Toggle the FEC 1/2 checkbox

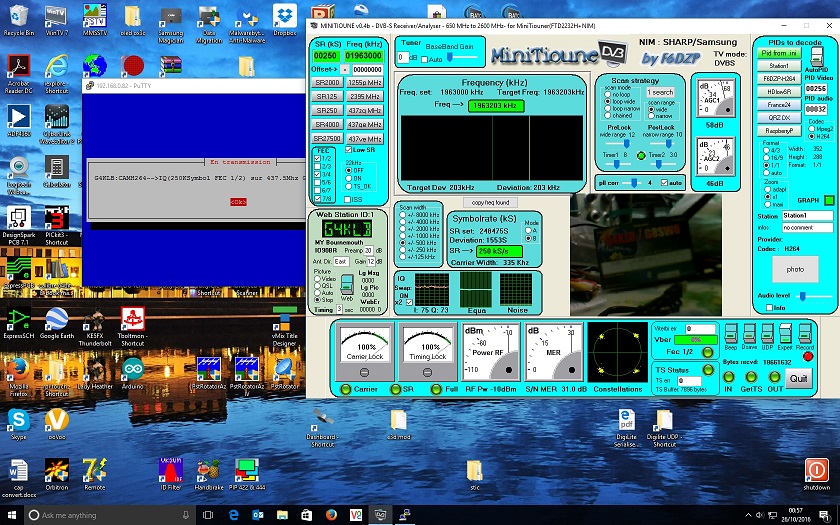(317, 159)
